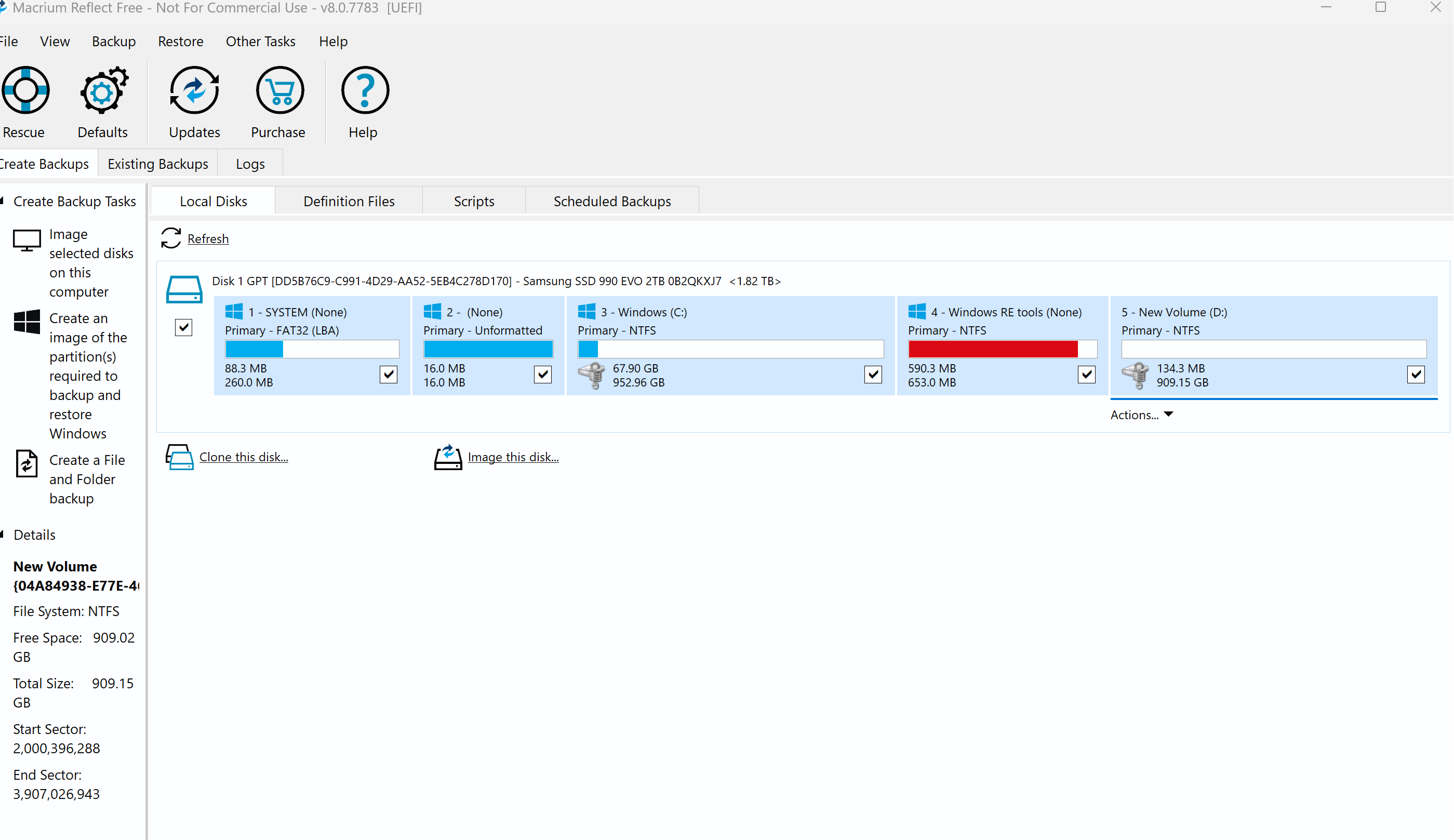The width and height of the screenshot is (1454, 840).
Task: Open the View menu
Action: (55, 42)
